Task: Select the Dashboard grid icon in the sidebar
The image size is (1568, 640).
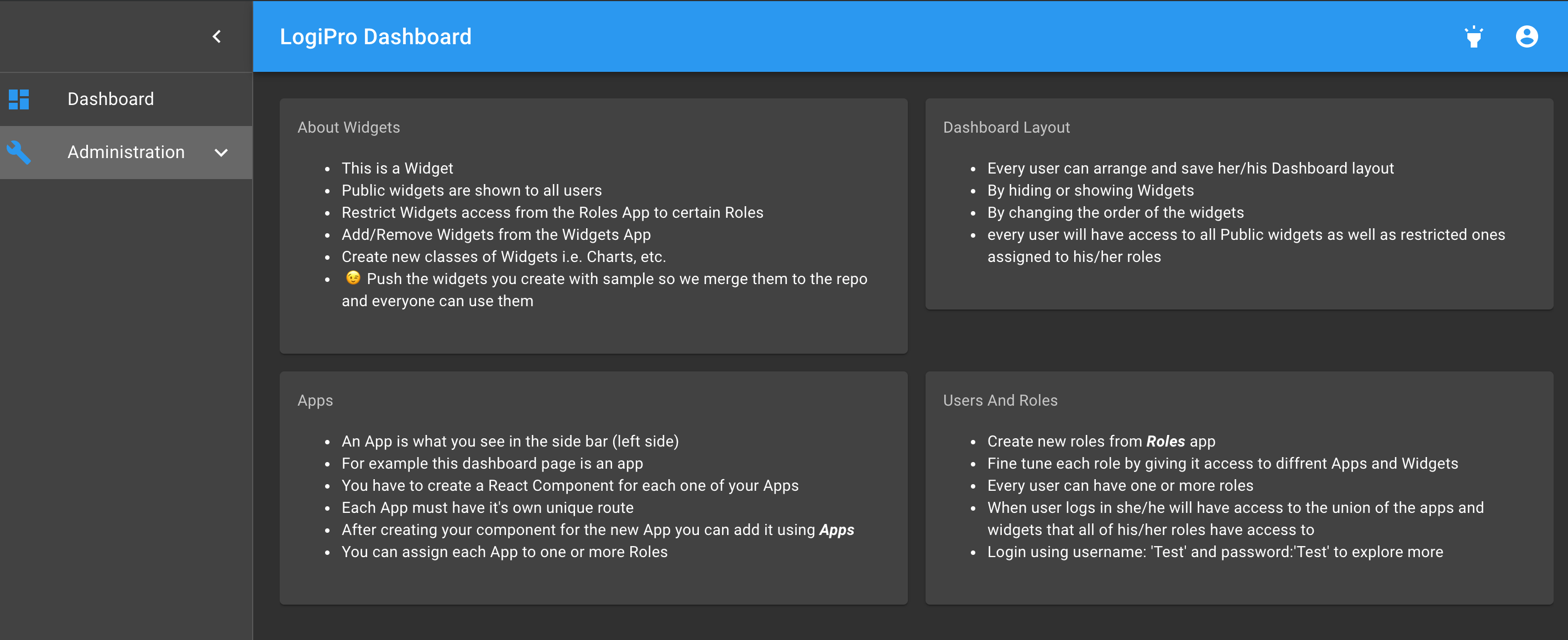Action: [19, 98]
